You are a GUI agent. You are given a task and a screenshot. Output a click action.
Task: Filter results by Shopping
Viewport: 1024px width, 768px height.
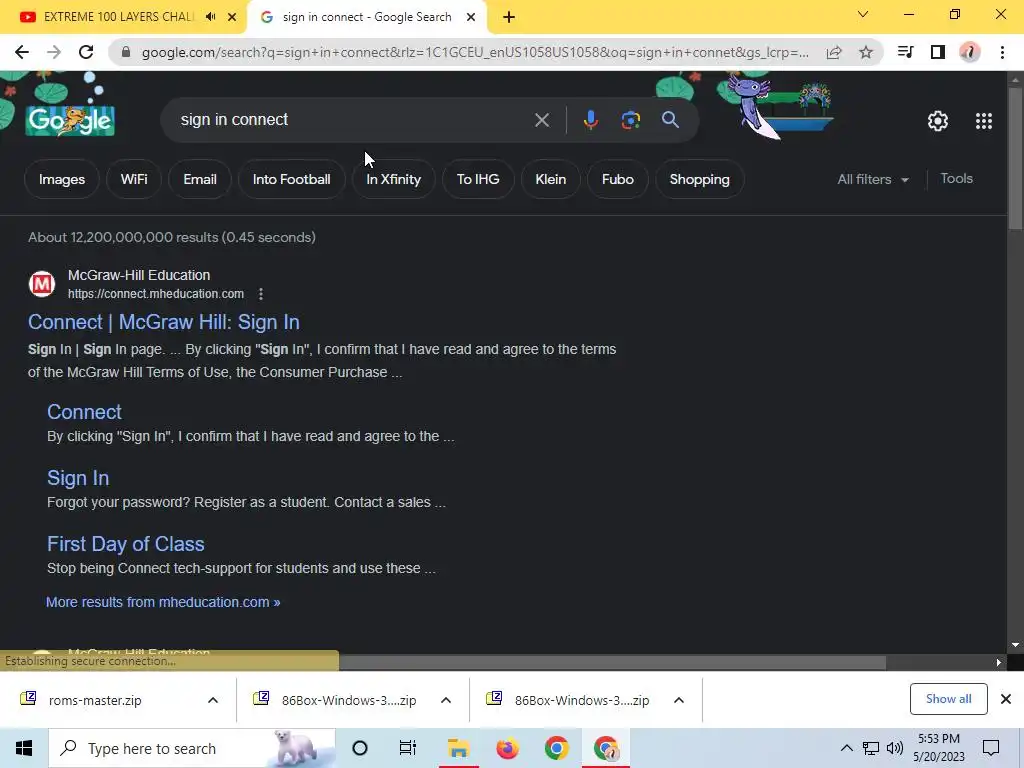699,180
